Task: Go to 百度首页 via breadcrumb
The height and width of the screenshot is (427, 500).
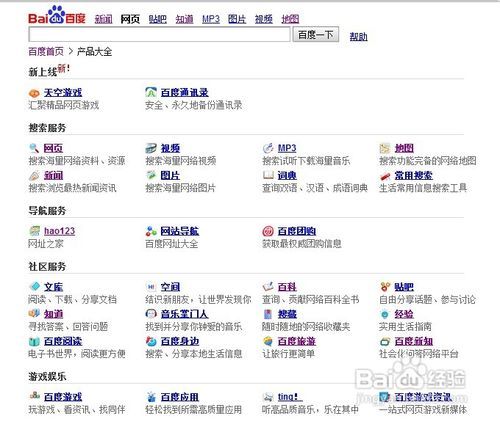Action: click(46, 51)
